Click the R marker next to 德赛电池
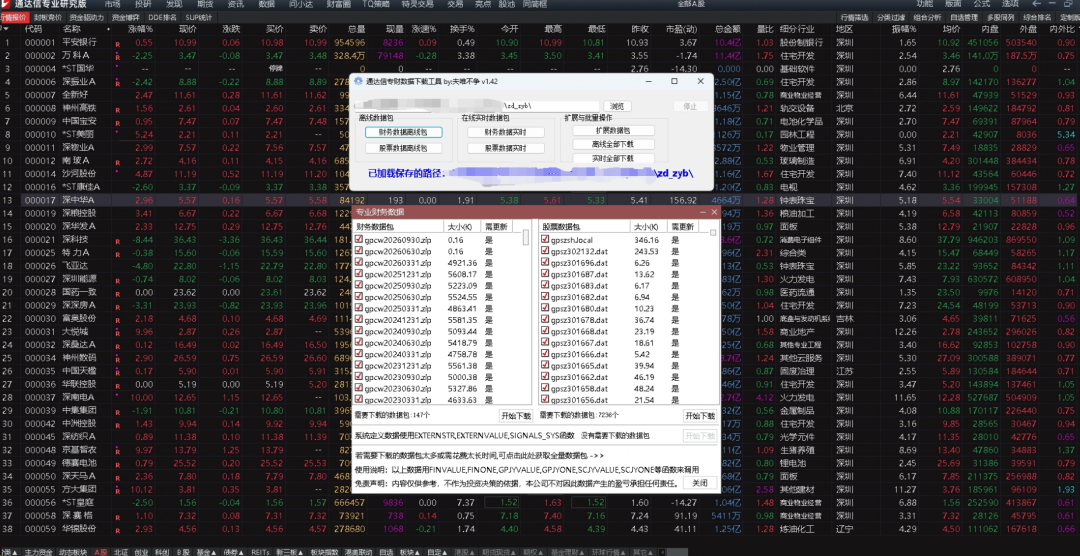This screenshot has width=1080, height=556. point(118,464)
